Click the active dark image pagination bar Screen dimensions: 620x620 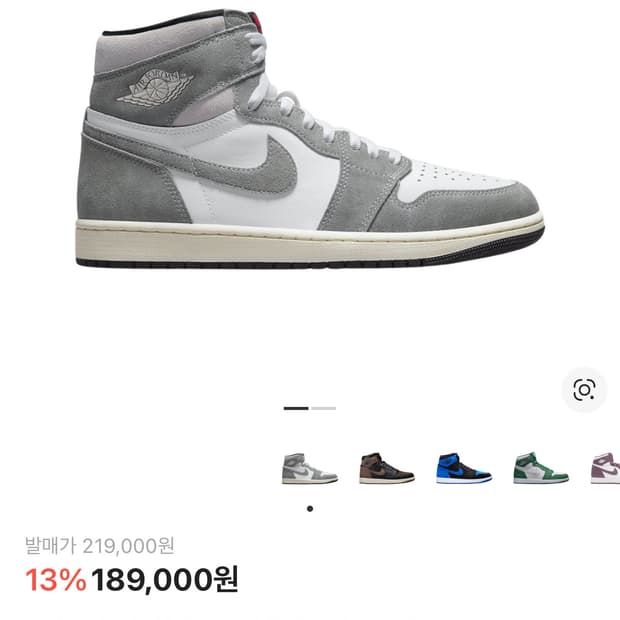[x=296, y=408]
